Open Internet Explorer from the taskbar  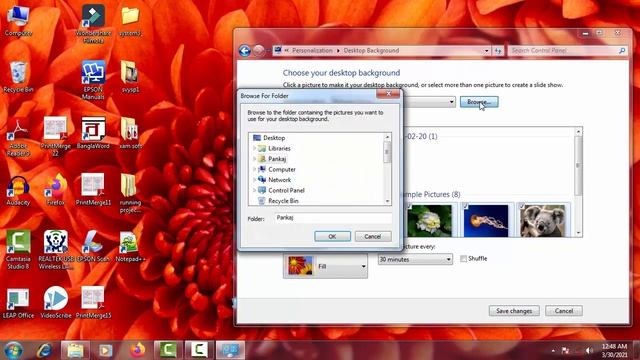(44, 350)
